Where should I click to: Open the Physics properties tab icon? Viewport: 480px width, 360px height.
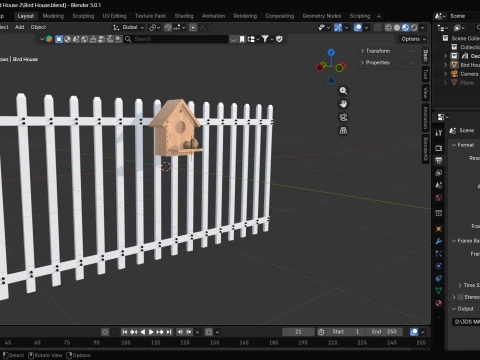click(x=439, y=266)
